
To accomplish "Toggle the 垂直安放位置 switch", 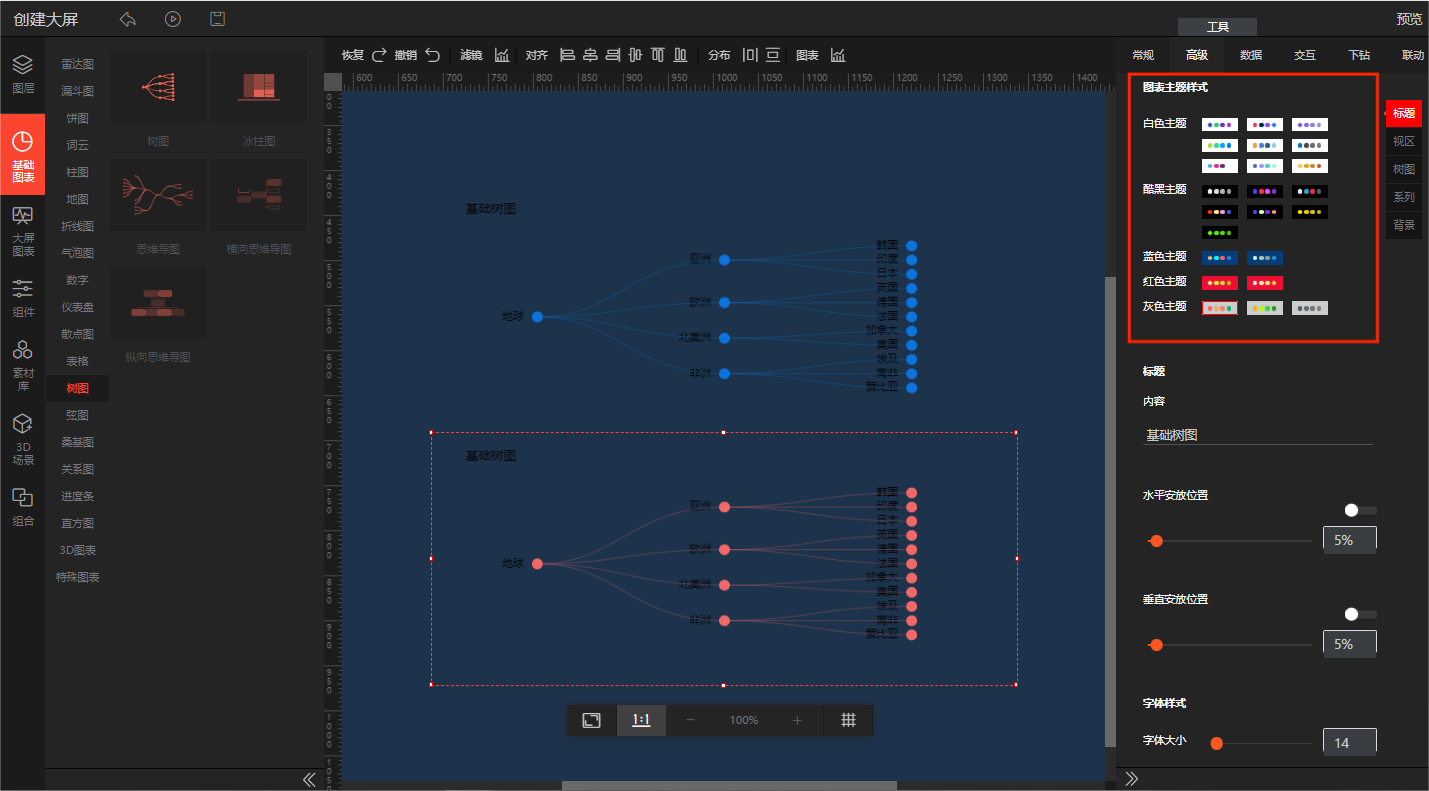I will (1360, 614).
